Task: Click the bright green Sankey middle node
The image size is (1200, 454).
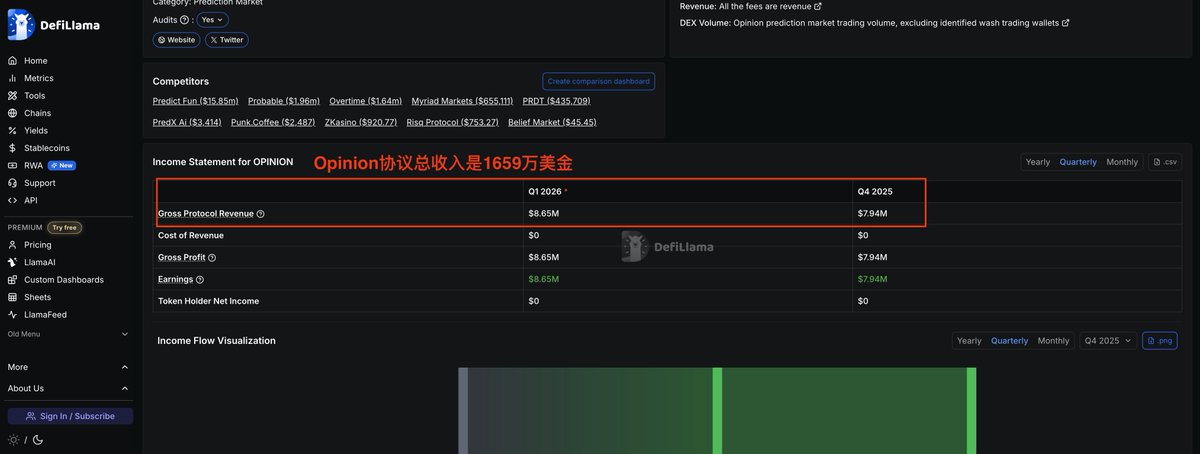Action: click(x=717, y=411)
